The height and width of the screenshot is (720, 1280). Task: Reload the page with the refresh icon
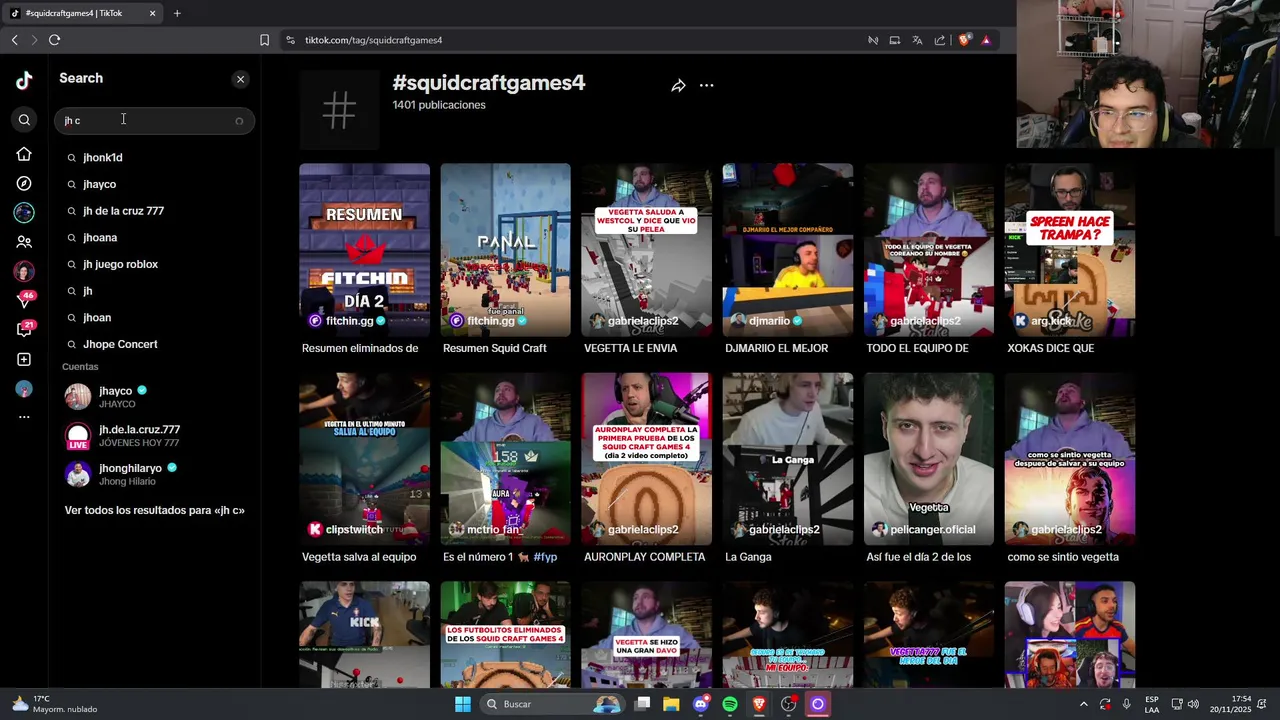click(x=54, y=40)
